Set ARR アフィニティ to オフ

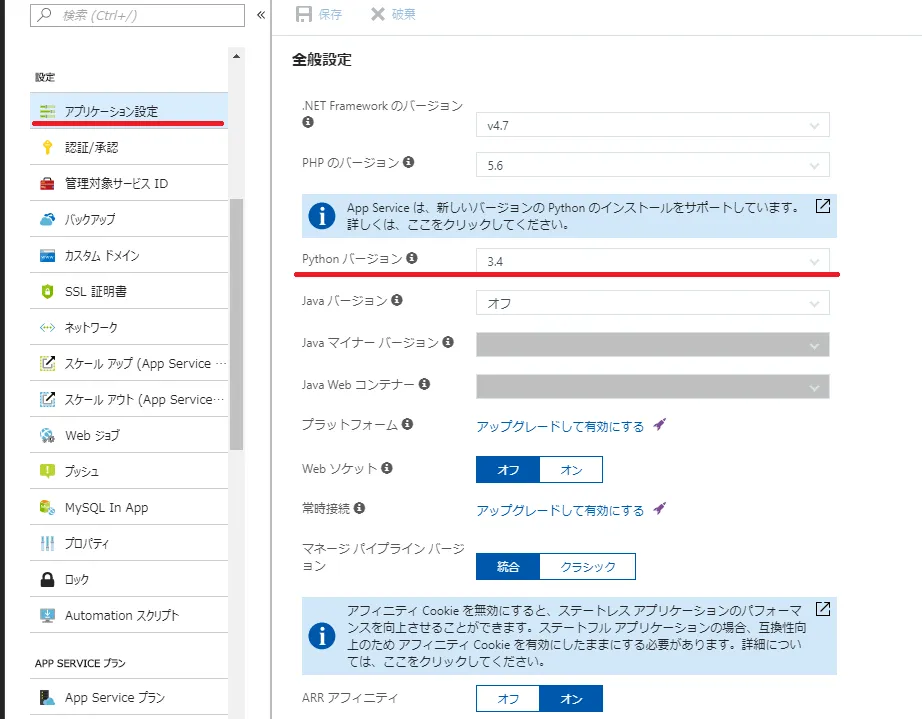point(508,698)
